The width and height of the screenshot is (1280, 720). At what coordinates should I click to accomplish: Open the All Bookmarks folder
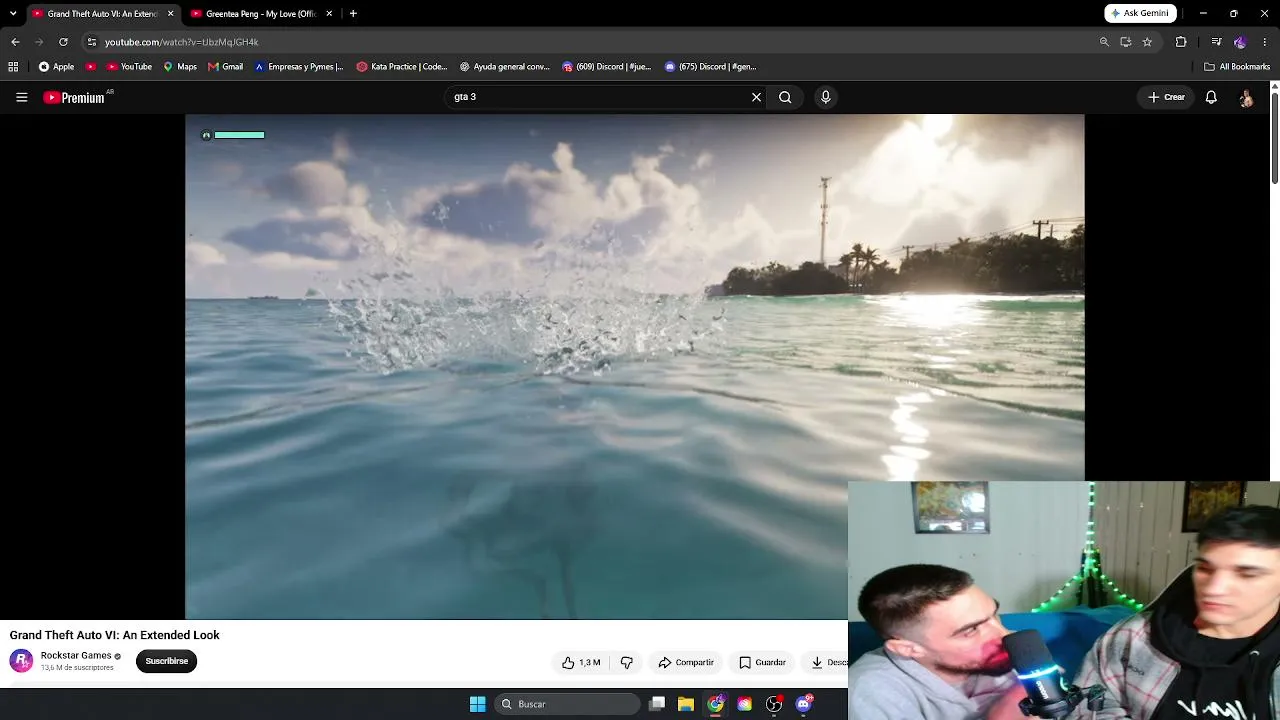click(x=1237, y=67)
